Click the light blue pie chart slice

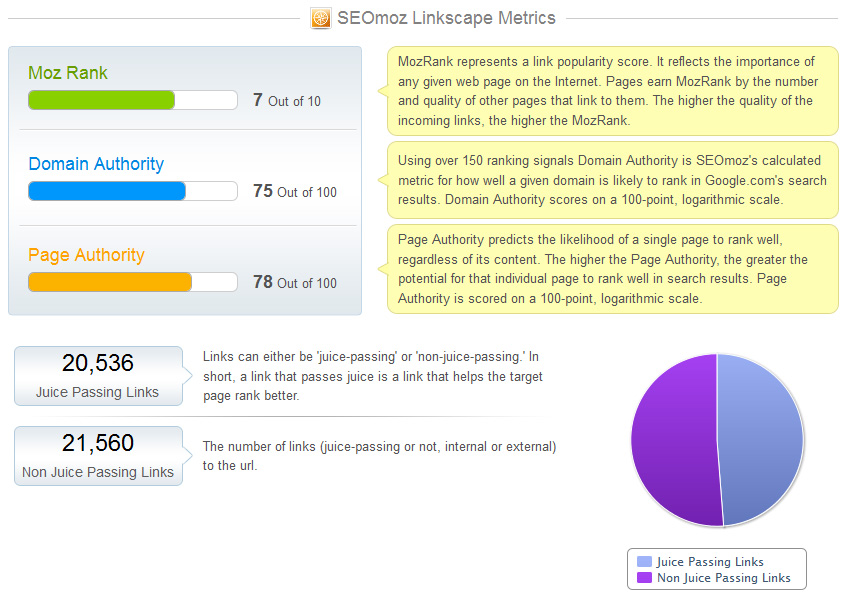tap(760, 440)
